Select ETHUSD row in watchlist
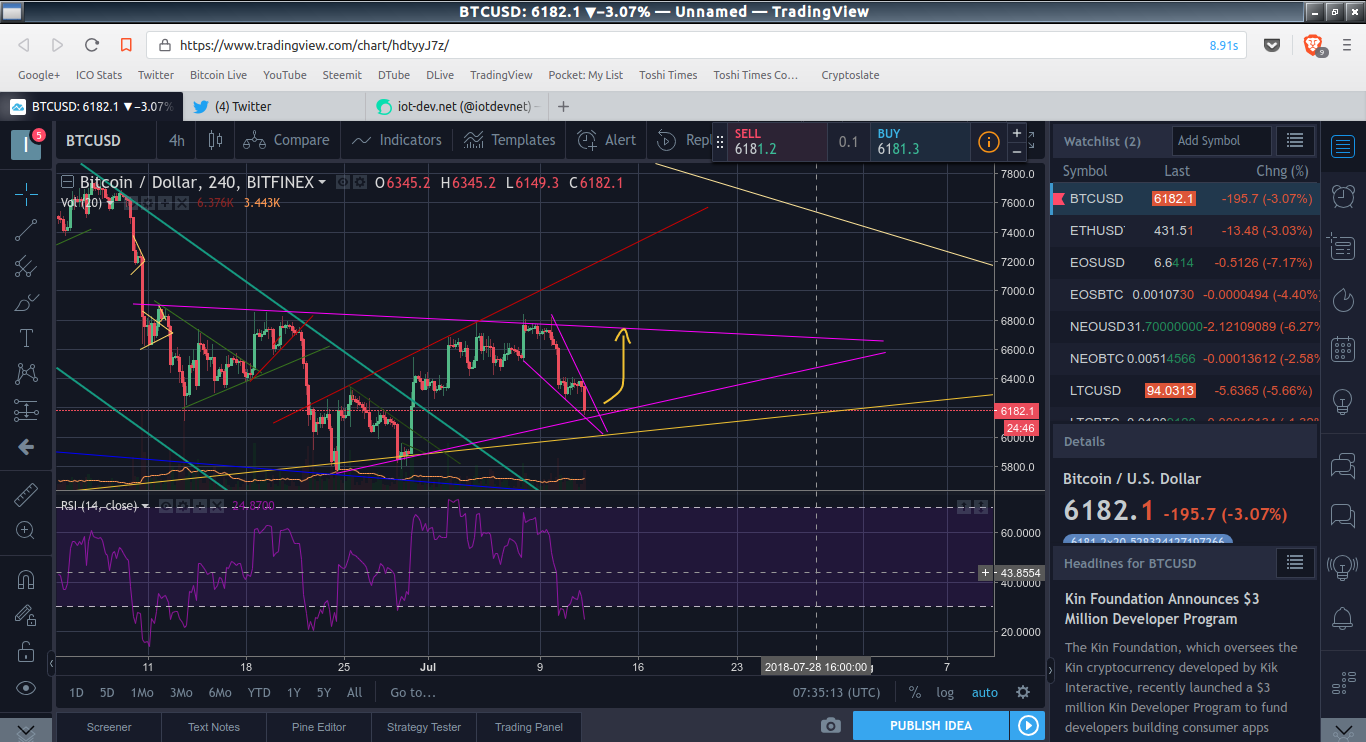 click(x=1185, y=231)
